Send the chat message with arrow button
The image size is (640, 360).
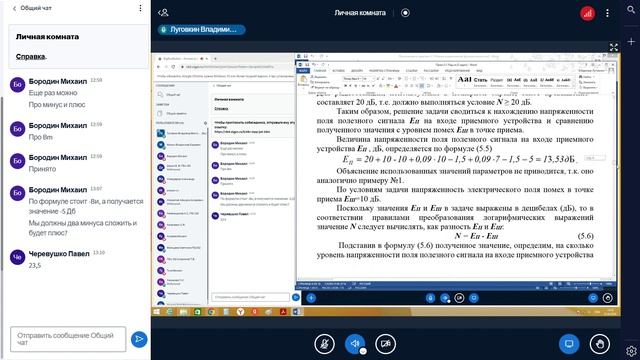point(139,339)
